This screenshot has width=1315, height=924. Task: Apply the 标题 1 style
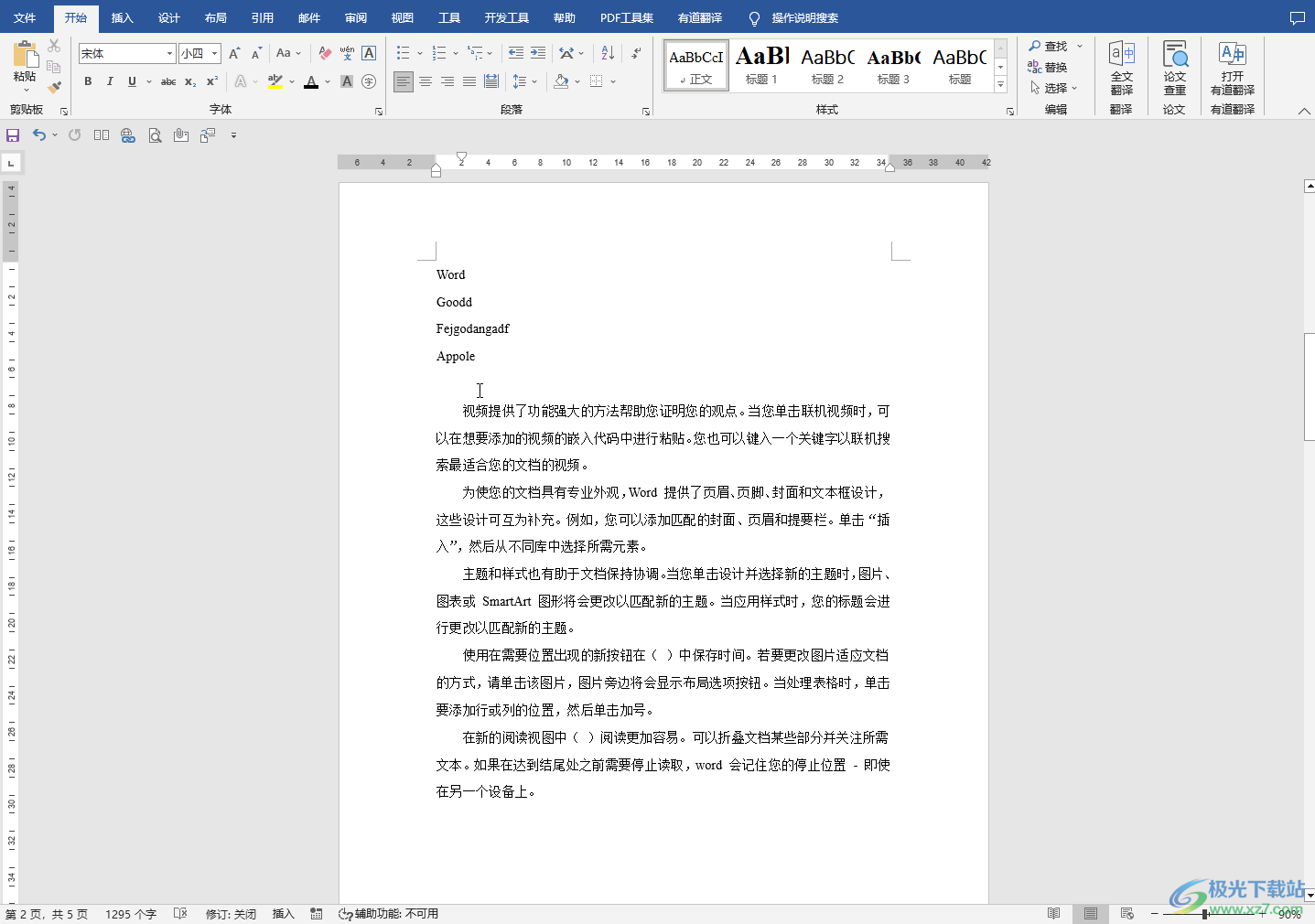click(x=761, y=65)
